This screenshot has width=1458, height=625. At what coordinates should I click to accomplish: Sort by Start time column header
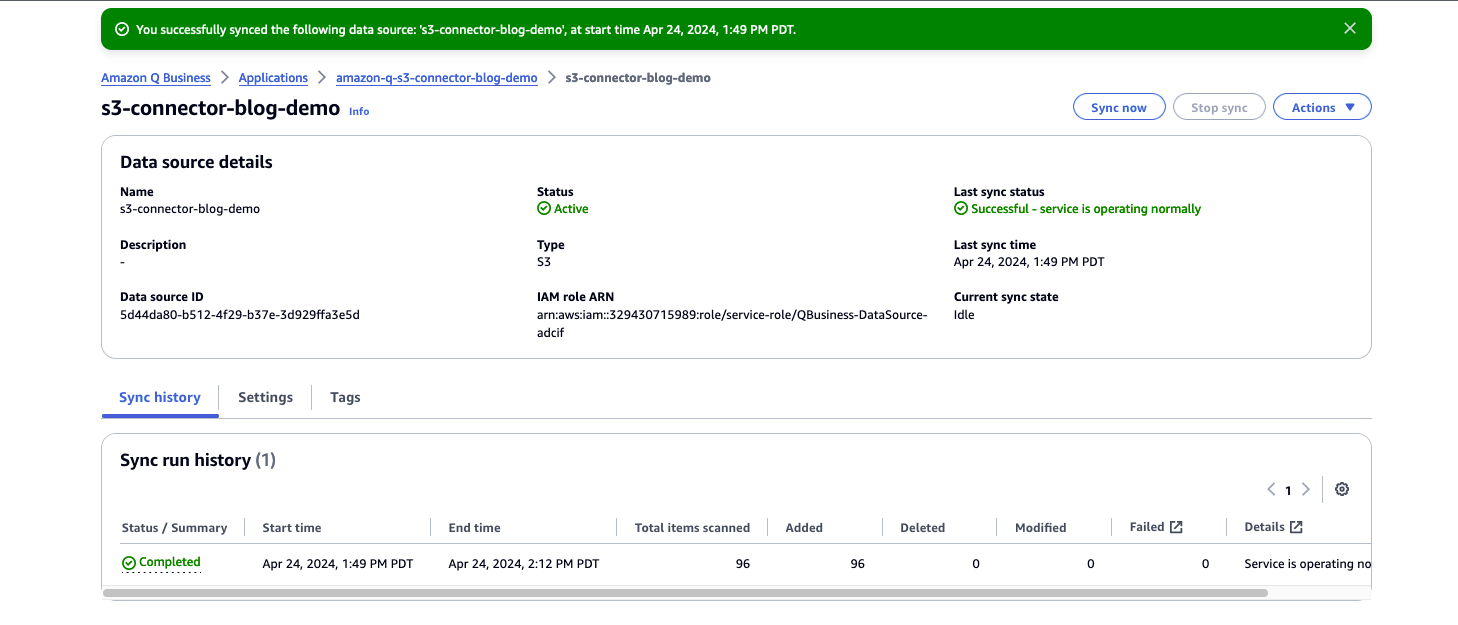[292, 527]
